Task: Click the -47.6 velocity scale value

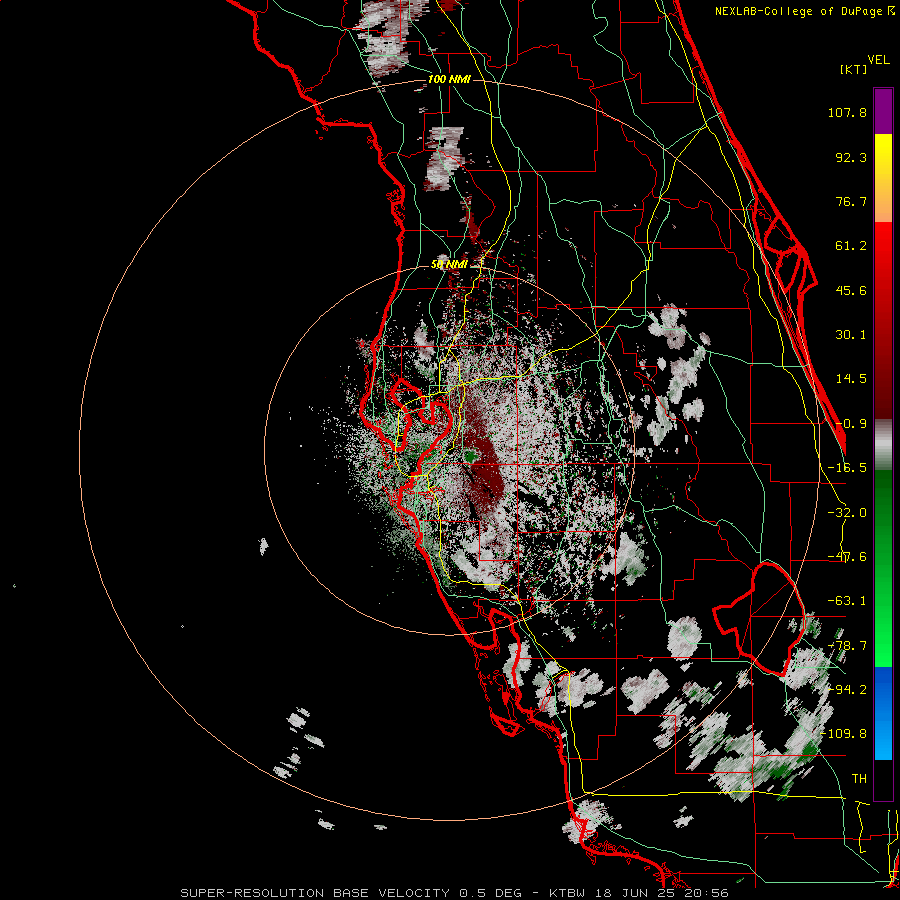Action: (847, 557)
